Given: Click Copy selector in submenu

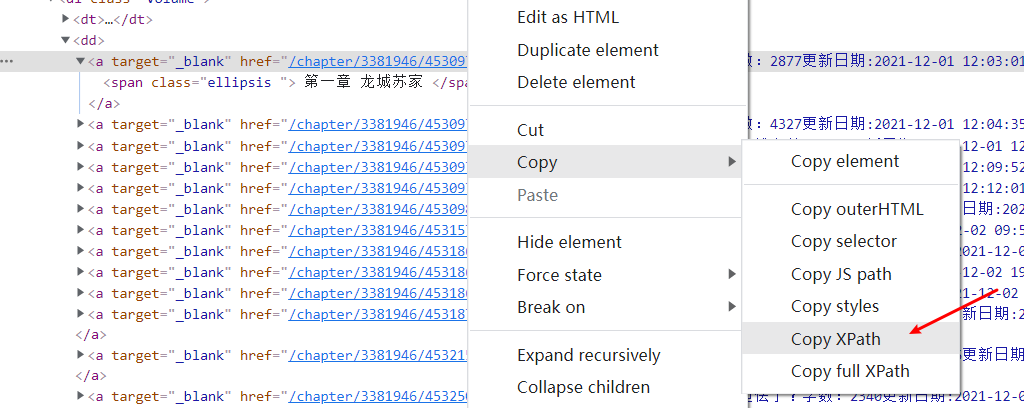Looking at the screenshot, I should coord(844,241).
